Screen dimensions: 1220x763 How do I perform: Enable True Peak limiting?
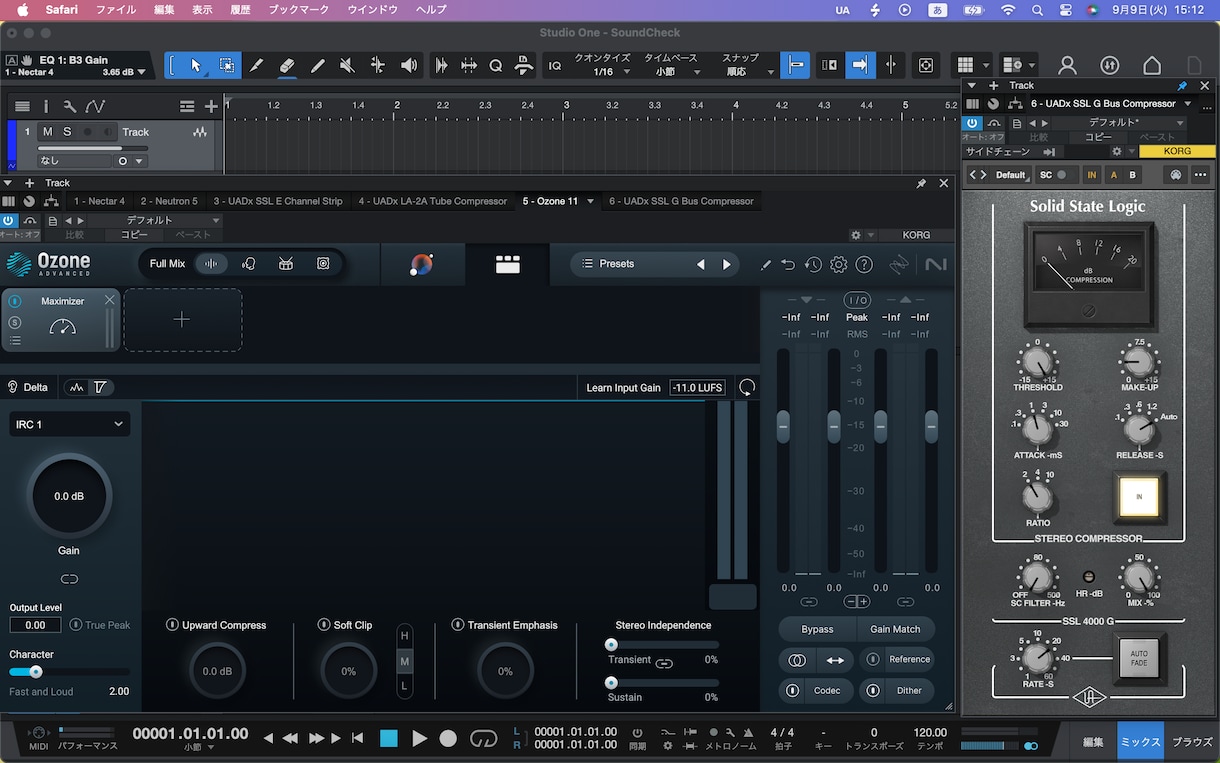pyautogui.click(x=76, y=625)
